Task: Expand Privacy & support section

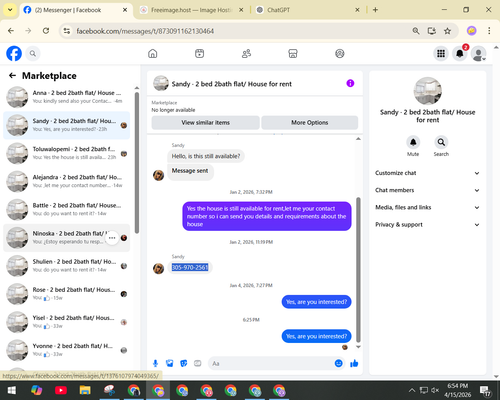Action: point(427,225)
